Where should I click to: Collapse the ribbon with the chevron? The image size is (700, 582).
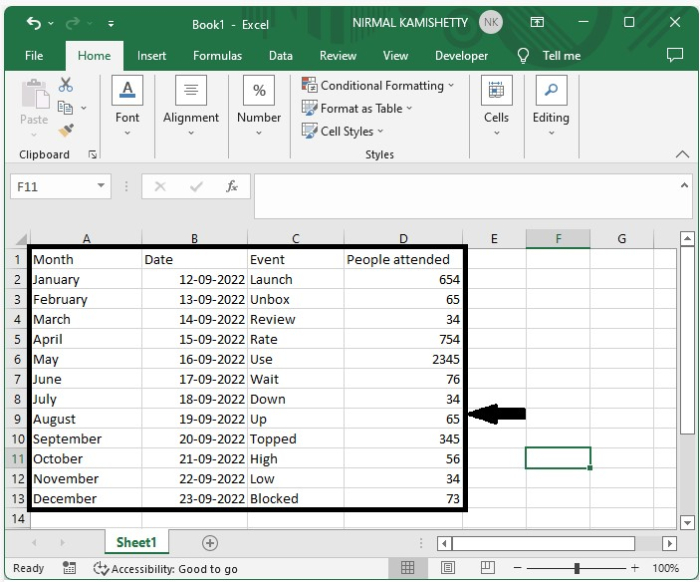tap(682, 154)
